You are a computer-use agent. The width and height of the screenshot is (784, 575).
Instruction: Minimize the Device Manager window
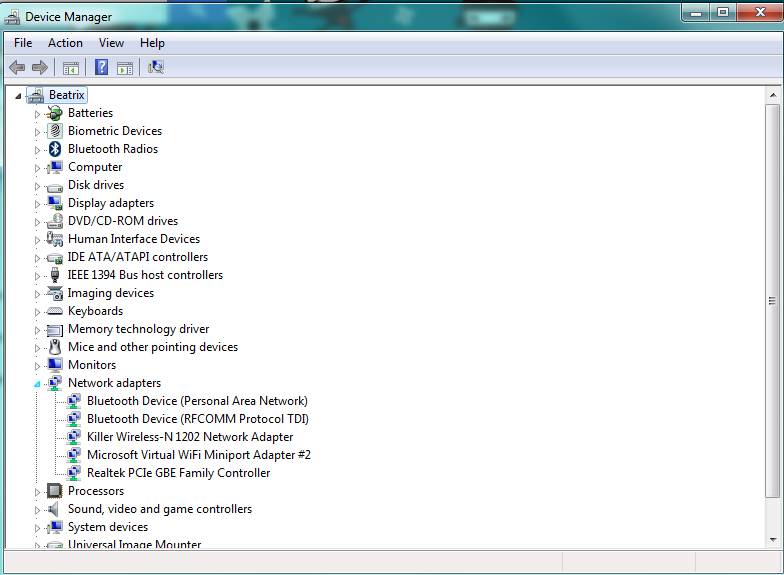pos(695,13)
